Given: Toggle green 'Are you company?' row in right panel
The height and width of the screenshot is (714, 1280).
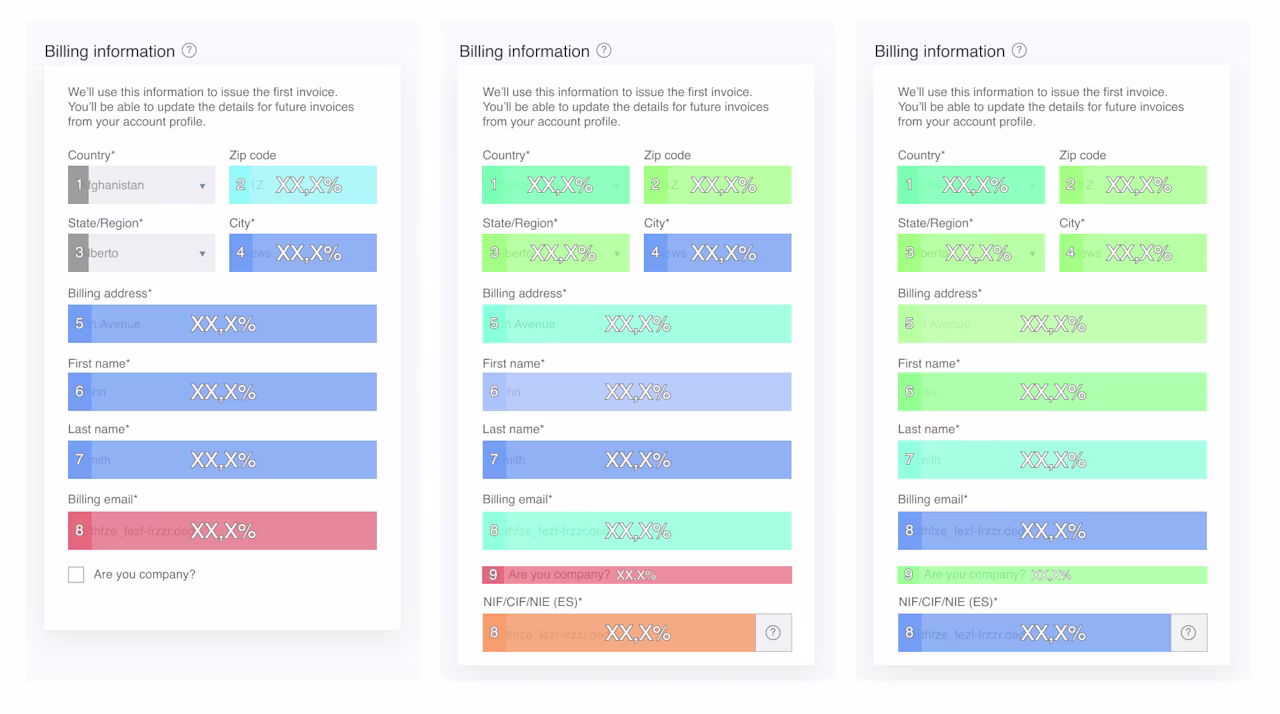Looking at the screenshot, I should [x=1052, y=575].
